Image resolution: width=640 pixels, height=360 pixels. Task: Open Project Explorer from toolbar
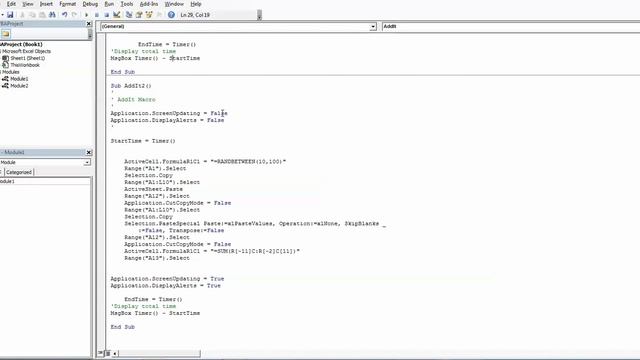(129, 15)
